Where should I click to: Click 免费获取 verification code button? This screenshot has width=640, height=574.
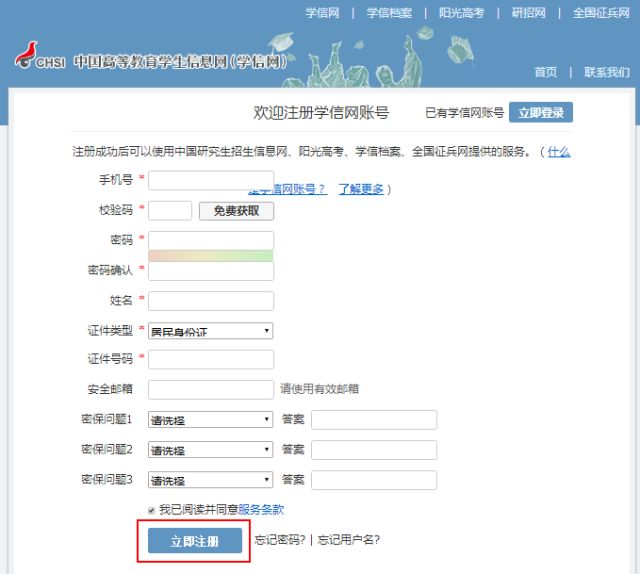(x=236, y=211)
